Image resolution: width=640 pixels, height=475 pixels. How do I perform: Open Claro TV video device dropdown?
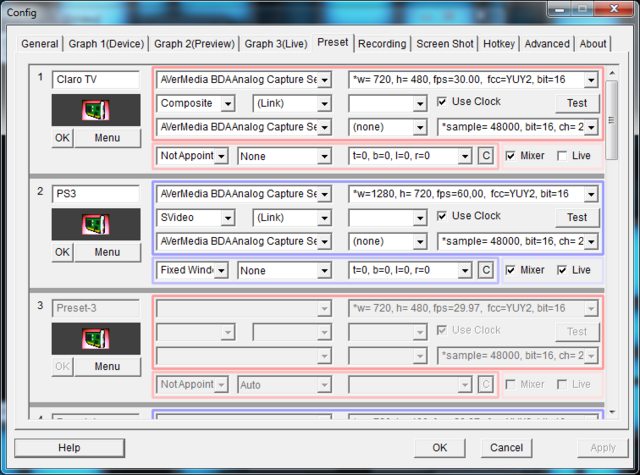pos(244,80)
